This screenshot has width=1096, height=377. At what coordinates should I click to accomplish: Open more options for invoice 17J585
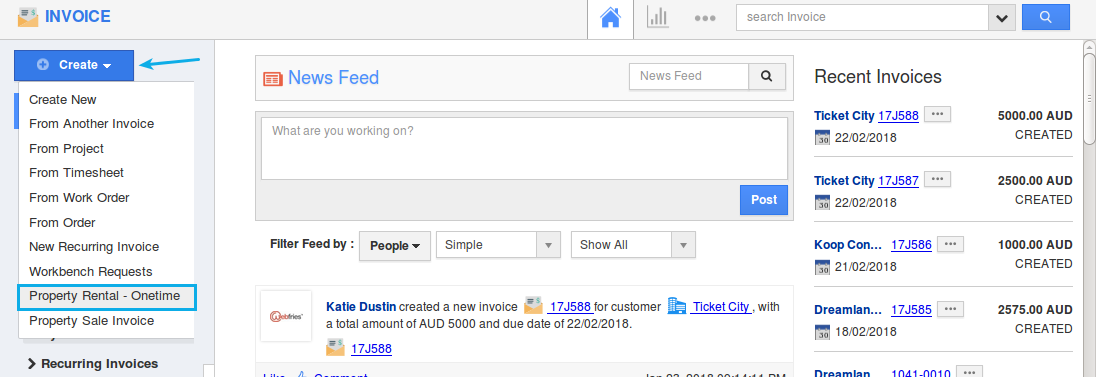pyautogui.click(x=950, y=308)
